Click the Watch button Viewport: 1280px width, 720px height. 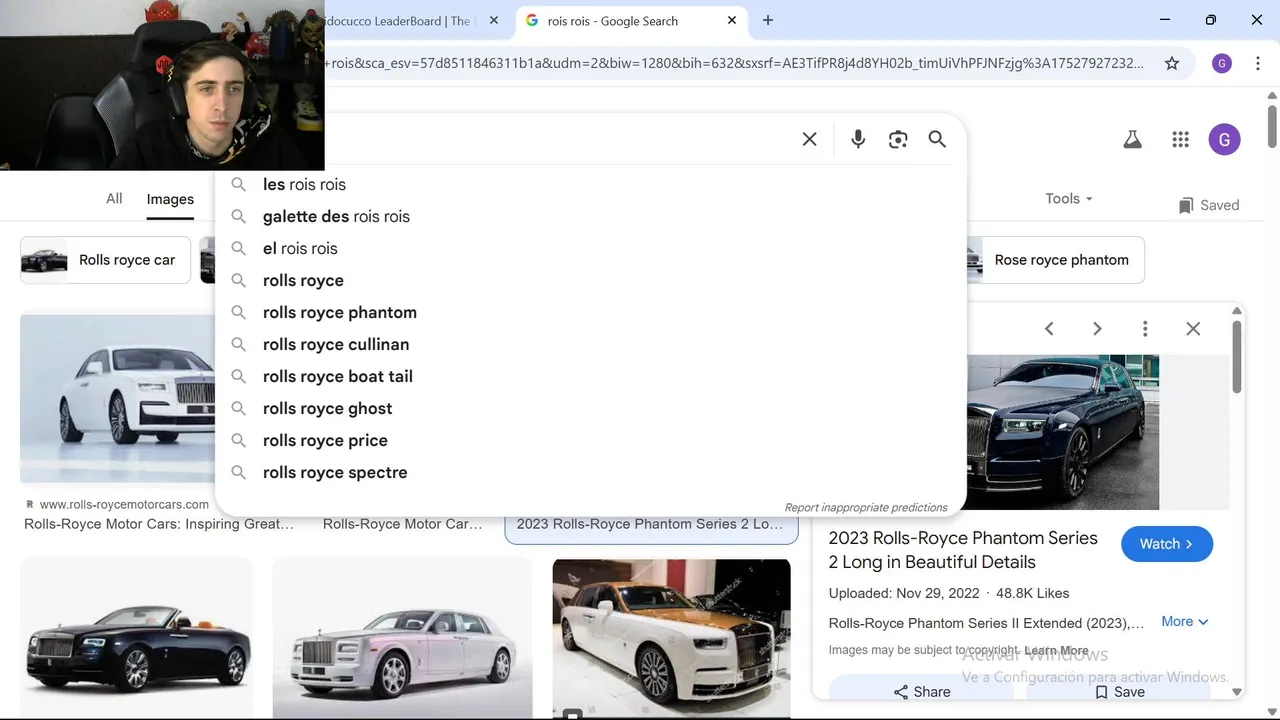click(1167, 544)
